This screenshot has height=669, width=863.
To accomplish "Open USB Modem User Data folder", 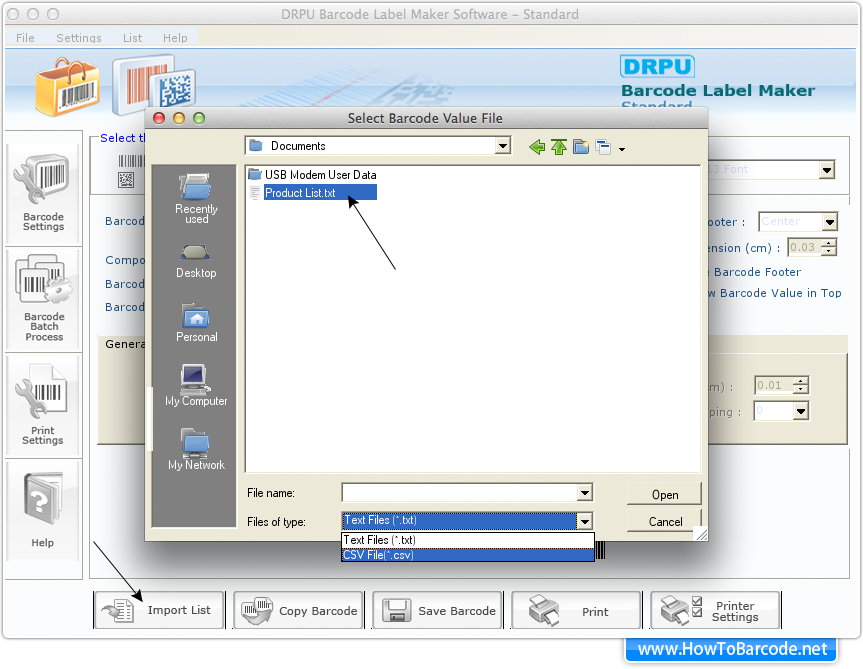I will (312, 175).
